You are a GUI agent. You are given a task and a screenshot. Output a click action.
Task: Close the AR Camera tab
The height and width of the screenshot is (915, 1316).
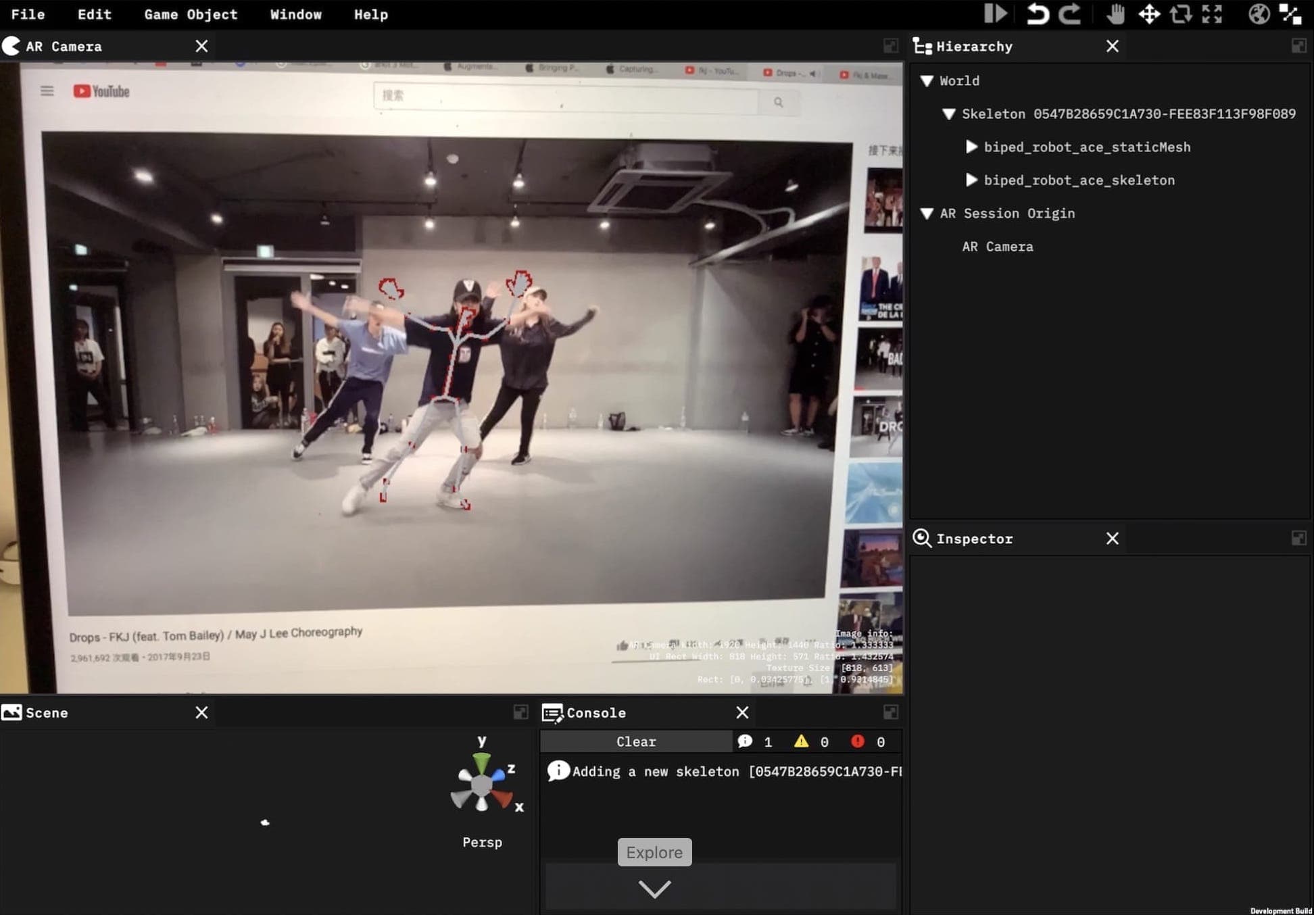[201, 46]
